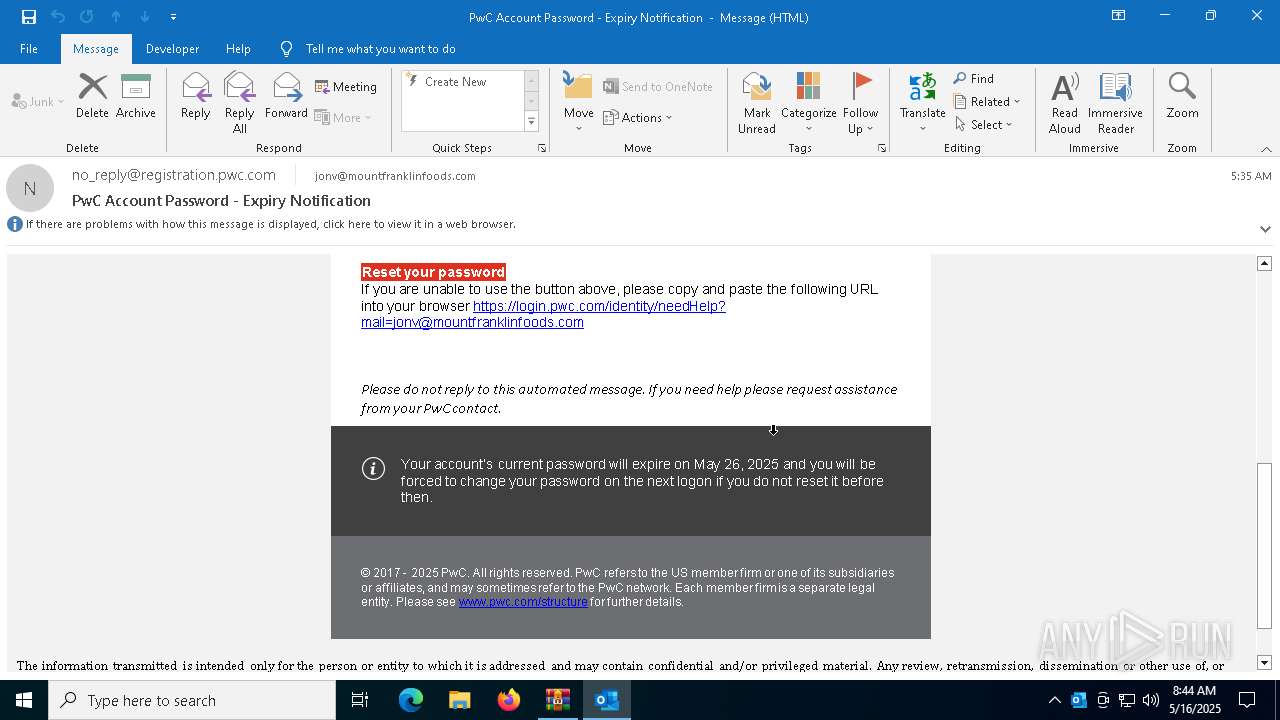The height and width of the screenshot is (720, 1280).
Task: Open Task View on the taskbar
Action: pos(360,700)
